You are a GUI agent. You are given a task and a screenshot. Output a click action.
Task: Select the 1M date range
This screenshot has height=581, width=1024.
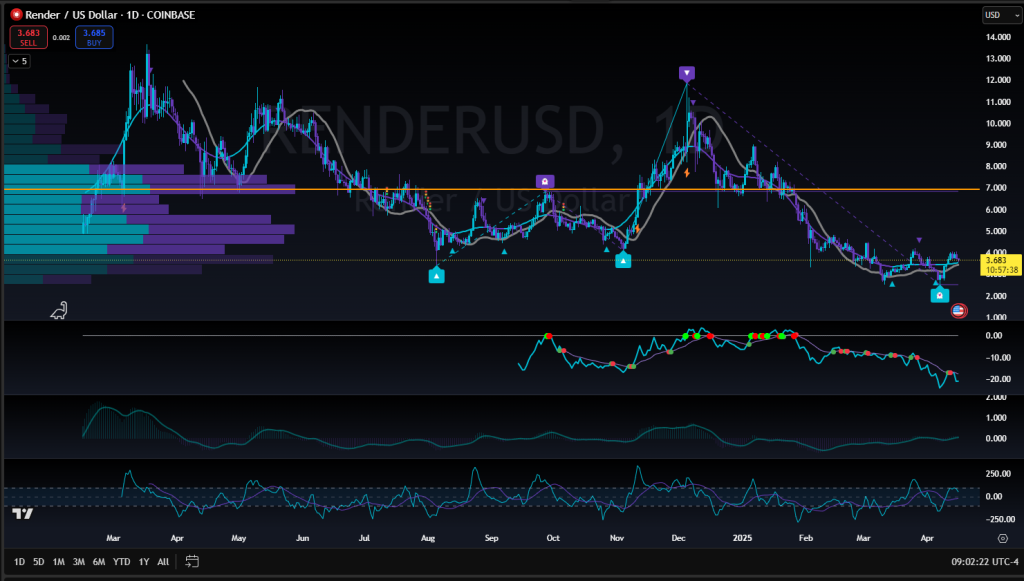click(x=58, y=561)
